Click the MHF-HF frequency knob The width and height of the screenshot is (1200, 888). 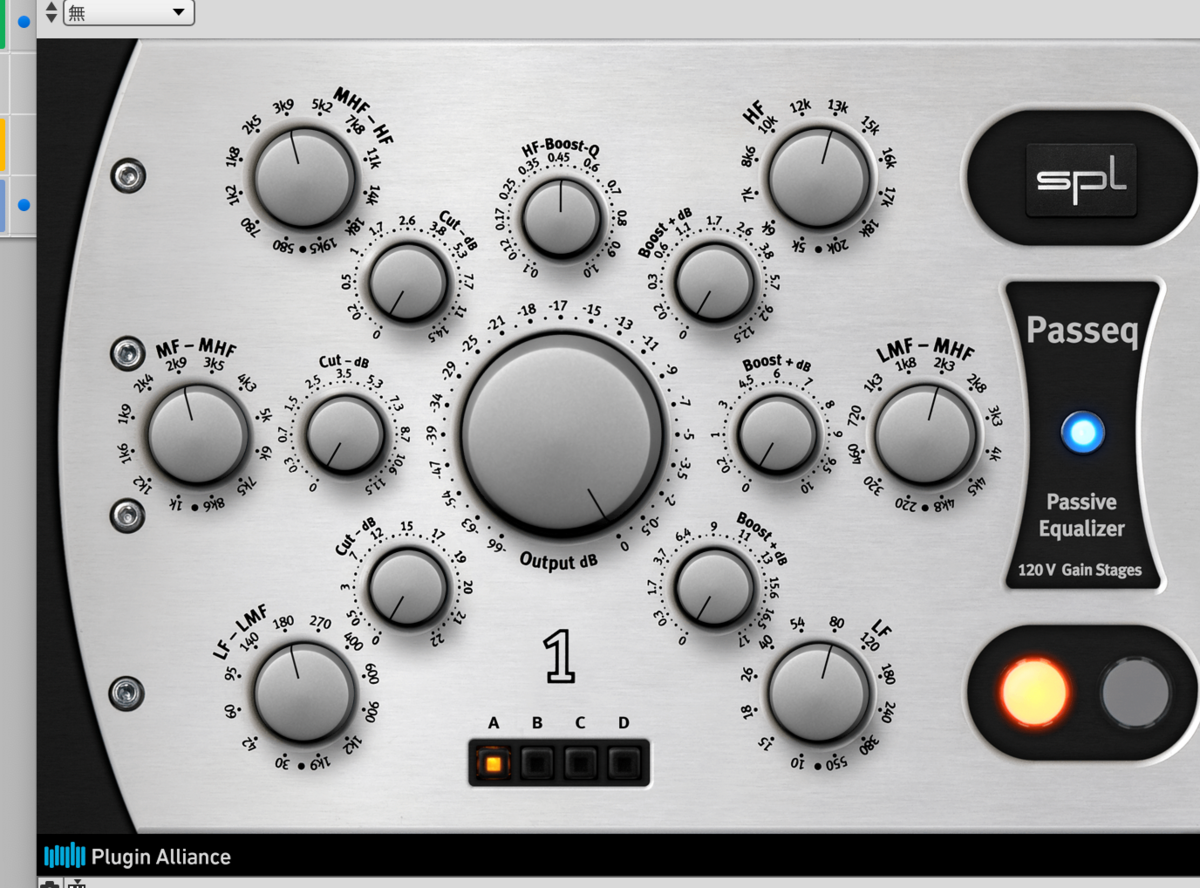pyautogui.click(x=305, y=179)
